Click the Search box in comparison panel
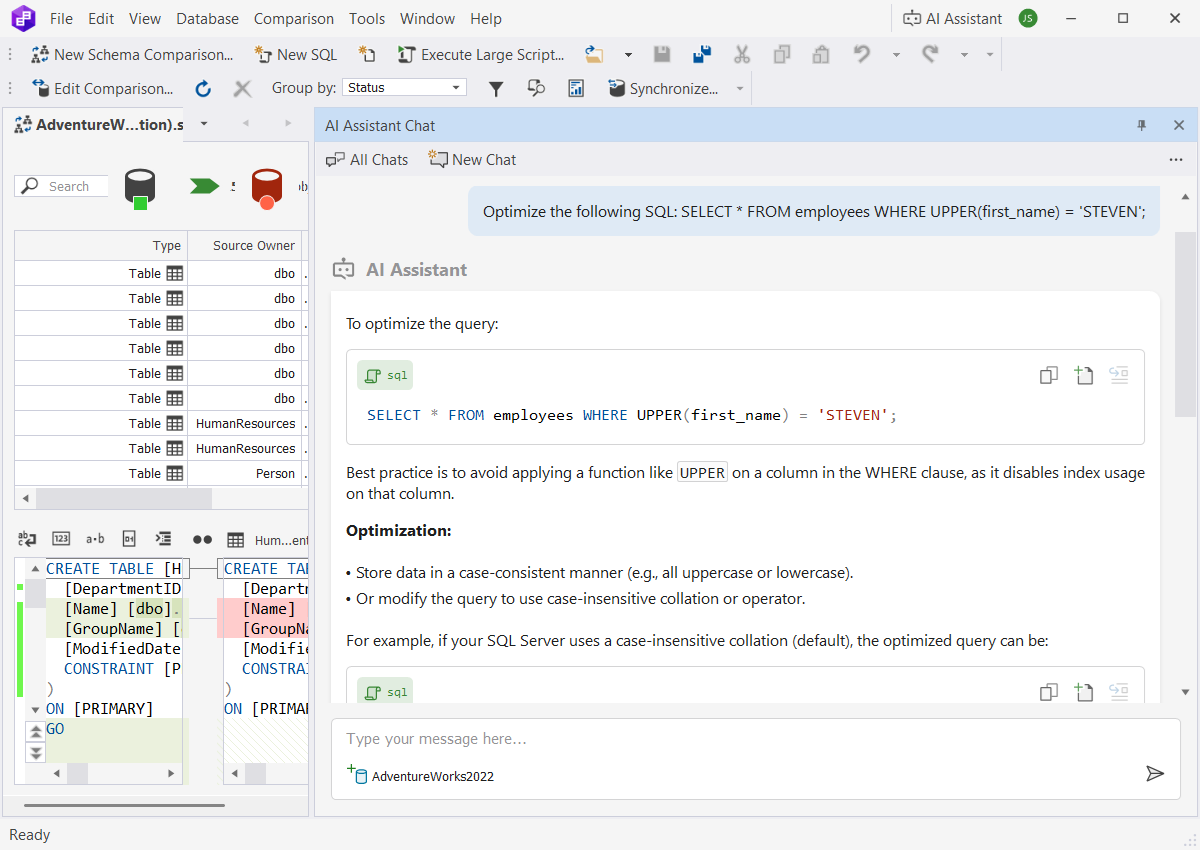The image size is (1200, 850). (x=62, y=186)
